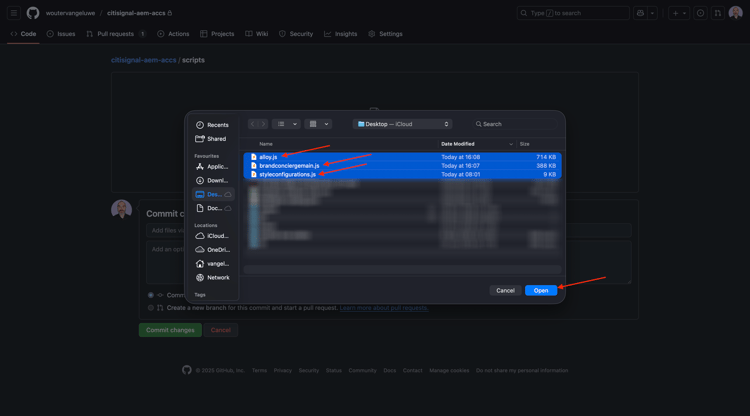The image size is (750, 416).
Task: Select create new branch radio option
Action: tap(151, 308)
